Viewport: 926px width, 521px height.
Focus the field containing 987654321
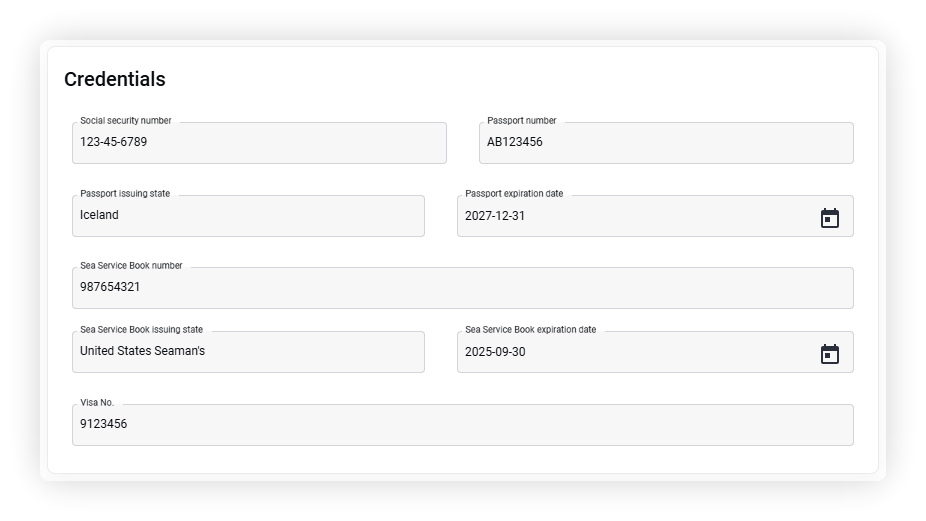point(462,288)
